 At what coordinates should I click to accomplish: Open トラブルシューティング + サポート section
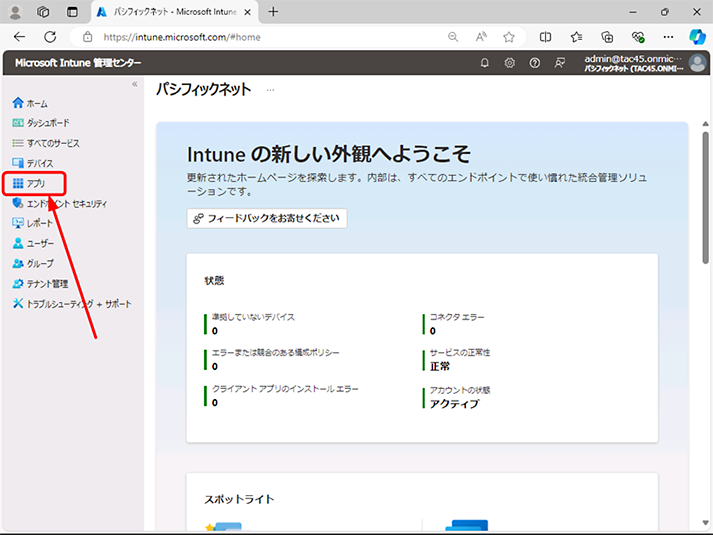pyautogui.click(x=72, y=304)
